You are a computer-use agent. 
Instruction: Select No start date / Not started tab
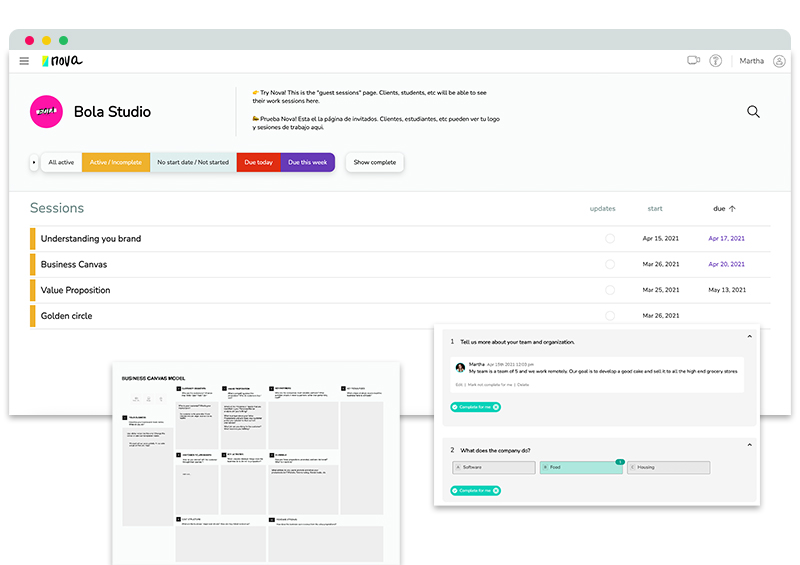point(193,162)
